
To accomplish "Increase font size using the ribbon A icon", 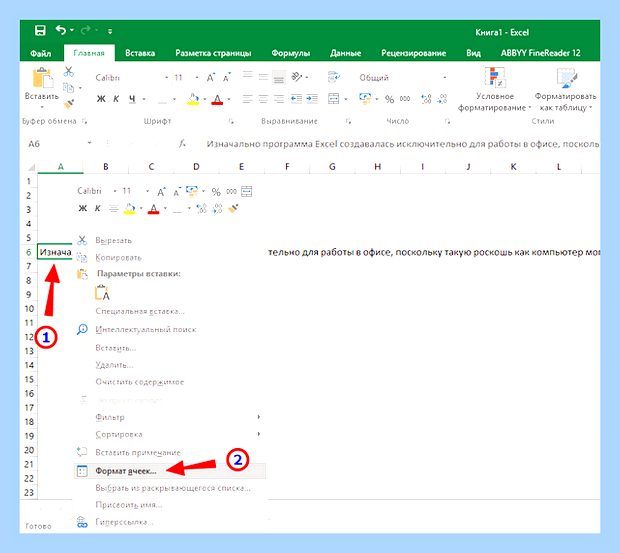I will 211,77.
